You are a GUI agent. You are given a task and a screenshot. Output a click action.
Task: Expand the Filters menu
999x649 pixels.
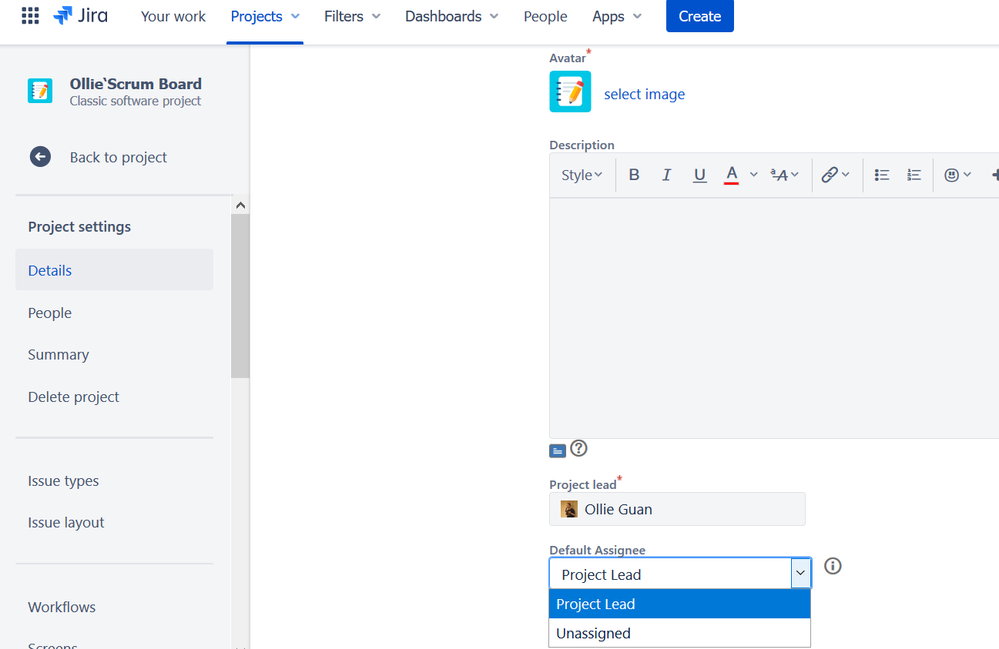[352, 17]
